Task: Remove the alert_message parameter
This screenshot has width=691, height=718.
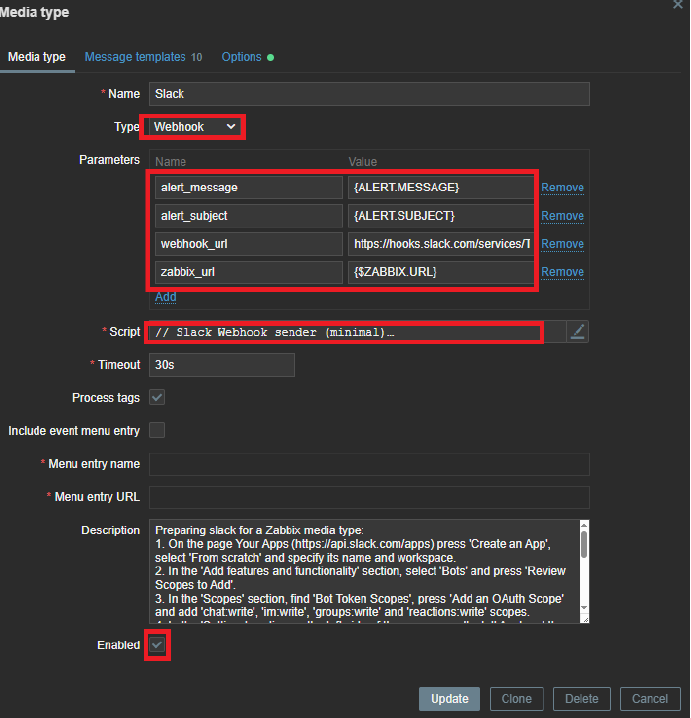Action: click(x=562, y=187)
